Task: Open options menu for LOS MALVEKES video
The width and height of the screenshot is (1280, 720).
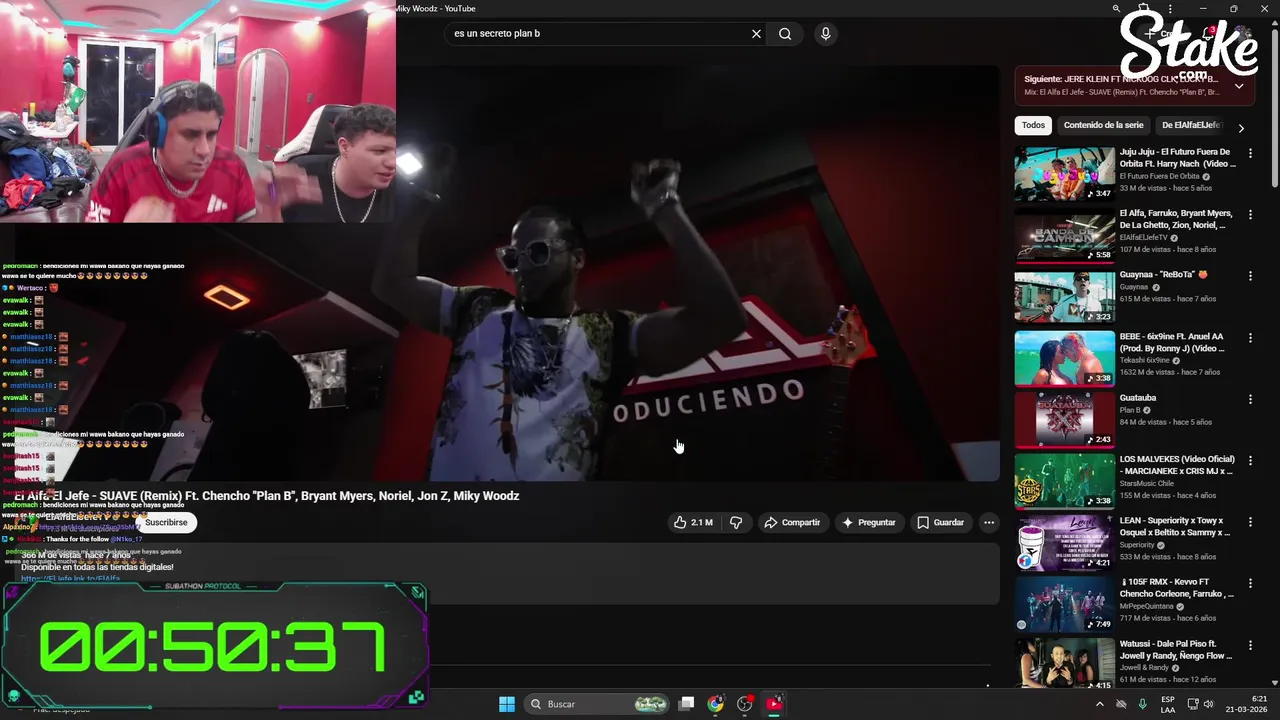Action: [x=1250, y=460]
